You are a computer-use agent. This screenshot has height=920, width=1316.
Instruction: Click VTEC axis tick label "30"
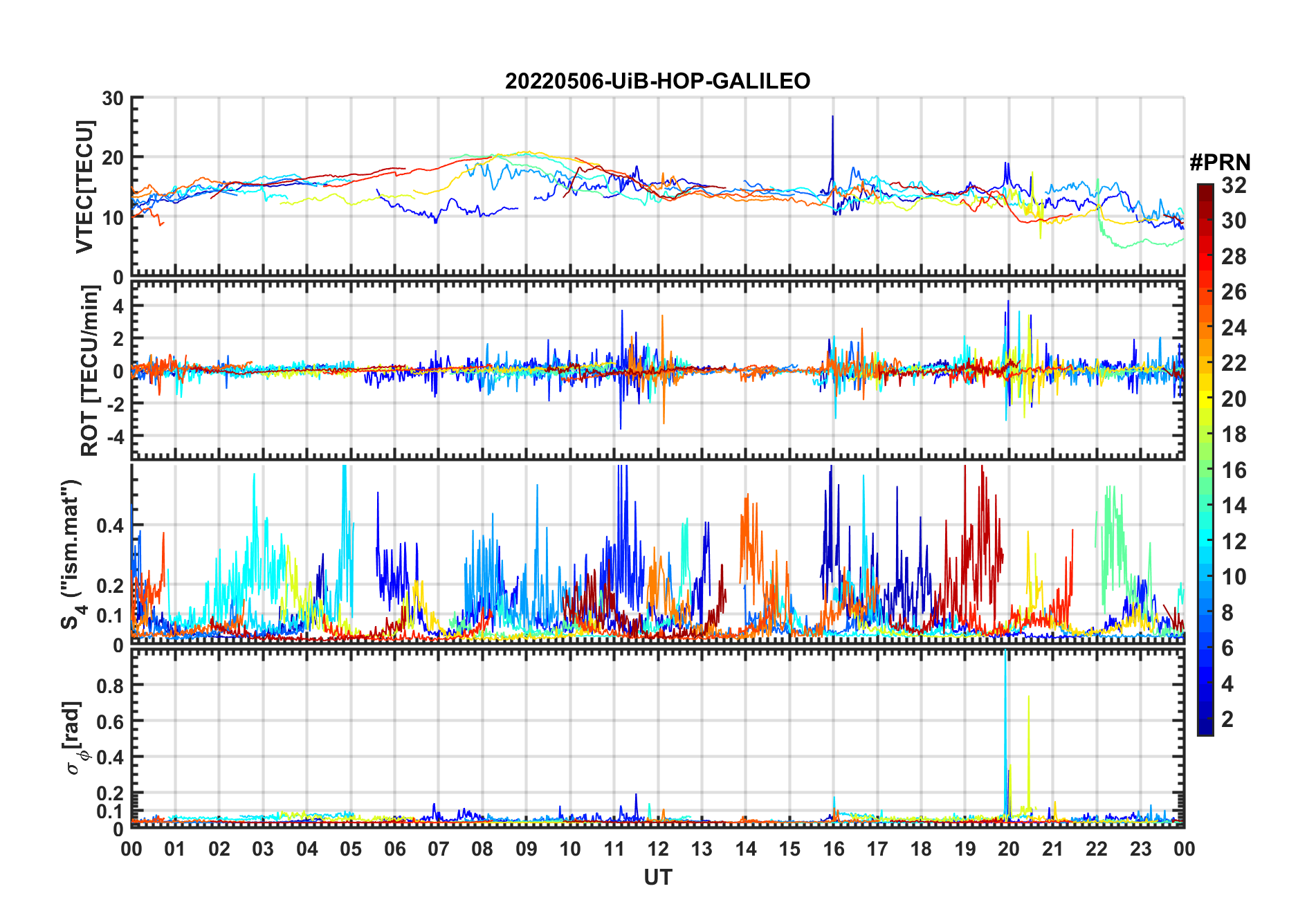point(113,98)
